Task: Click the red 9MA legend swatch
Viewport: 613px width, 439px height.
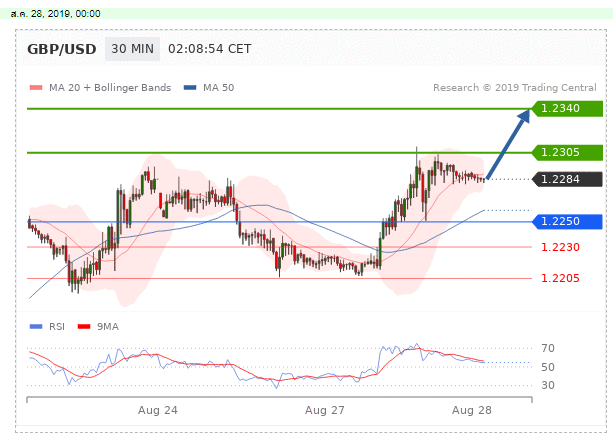Action: 84,326
